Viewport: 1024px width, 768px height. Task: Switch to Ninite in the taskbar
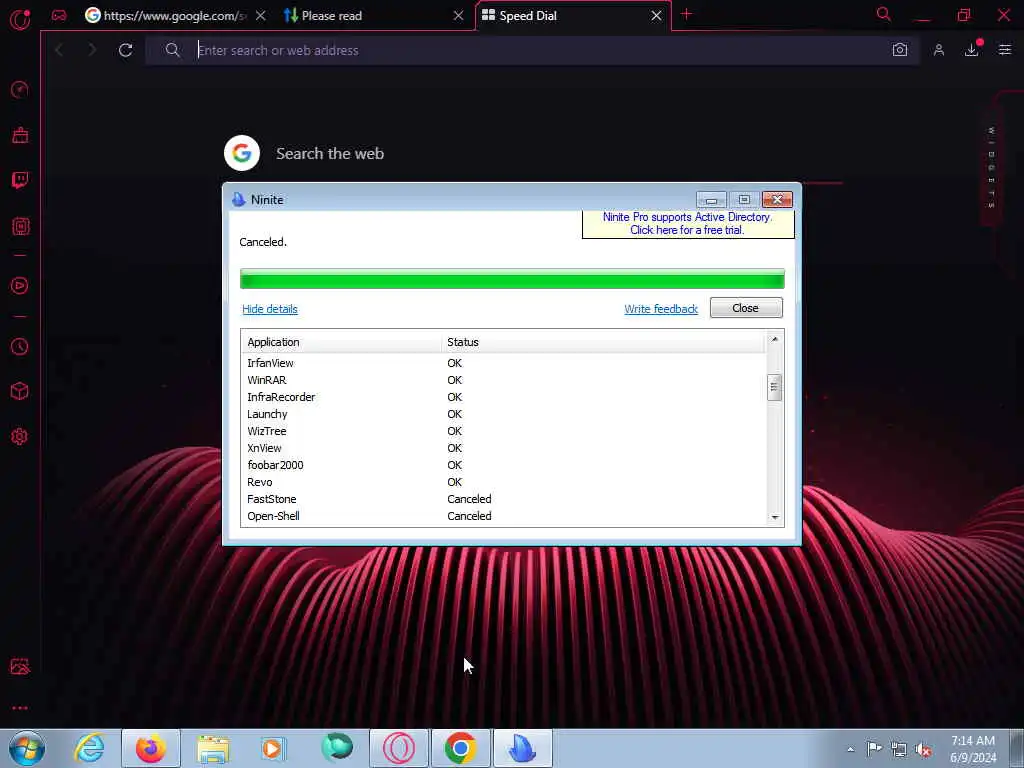522,748
